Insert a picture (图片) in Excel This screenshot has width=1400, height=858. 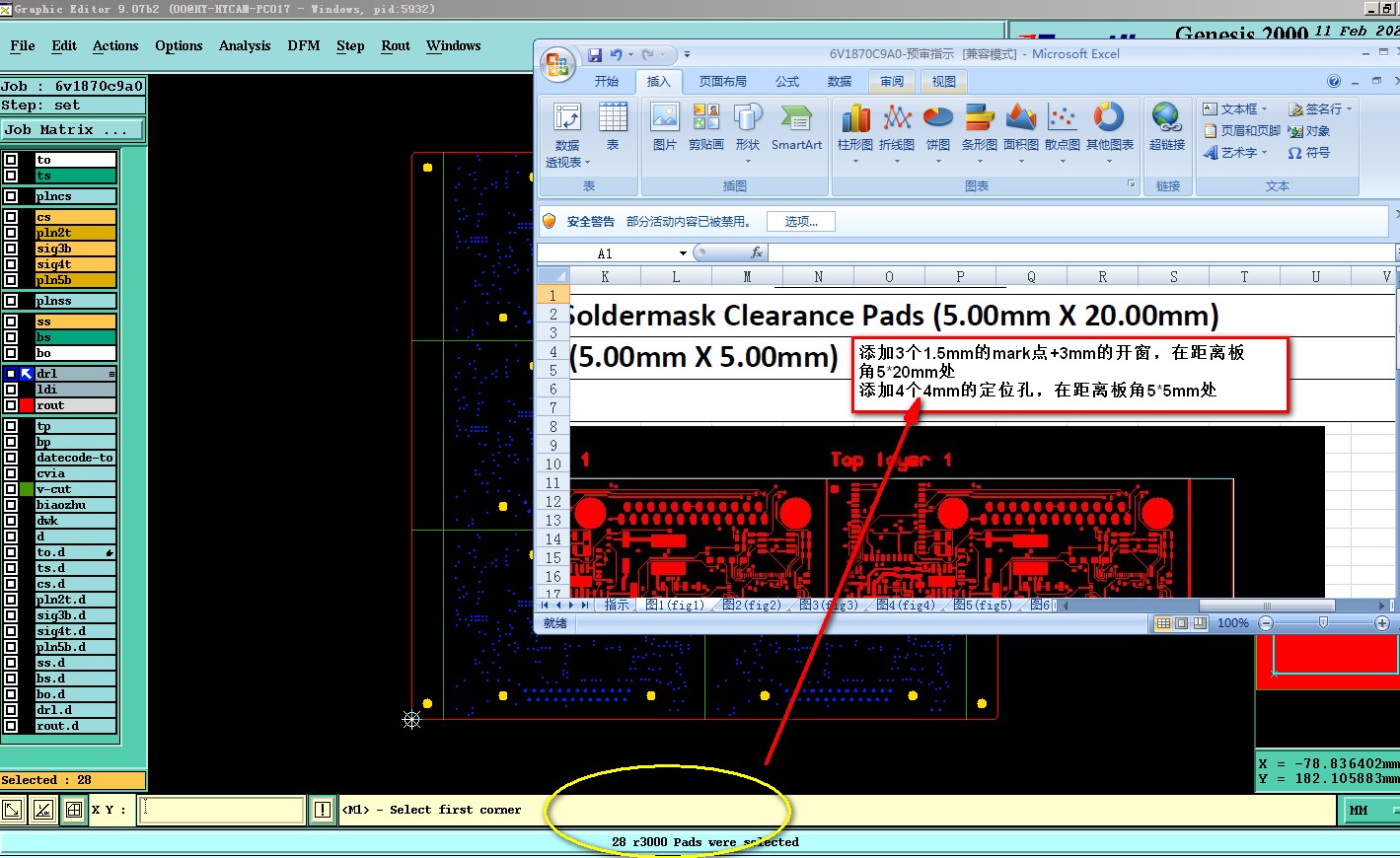pos(665,127)
